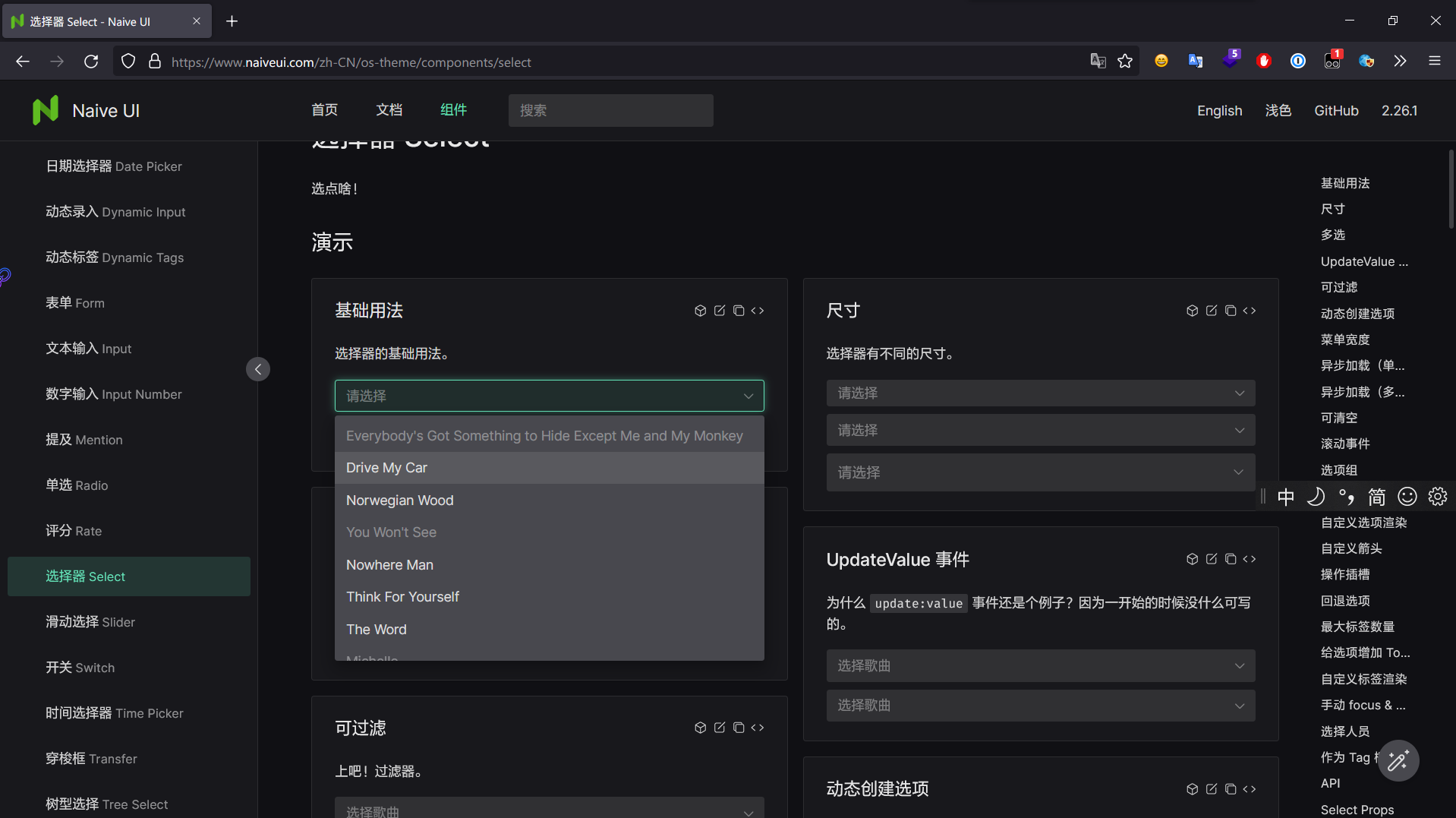Go to 首页 in the navigation
1456x818 pixels.
point(323,110)
